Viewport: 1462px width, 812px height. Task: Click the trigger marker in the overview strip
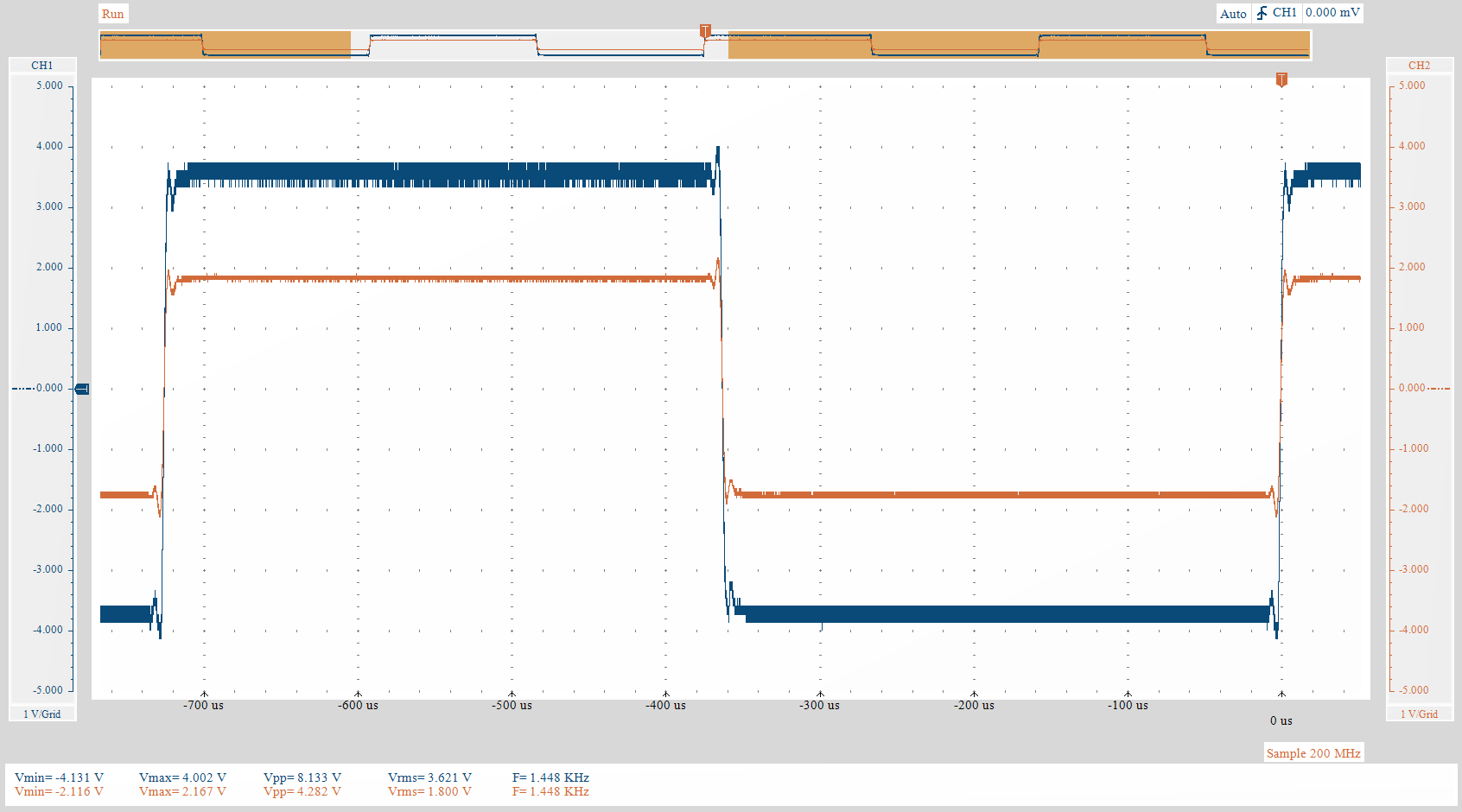click(705, 31)
